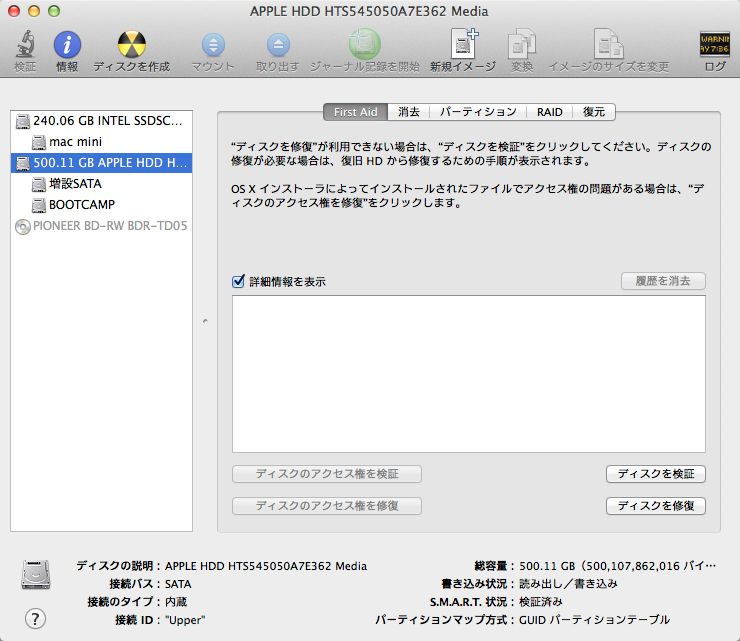Click the ディスクを修復 button

pyautogui.click(x=656, y=506)
